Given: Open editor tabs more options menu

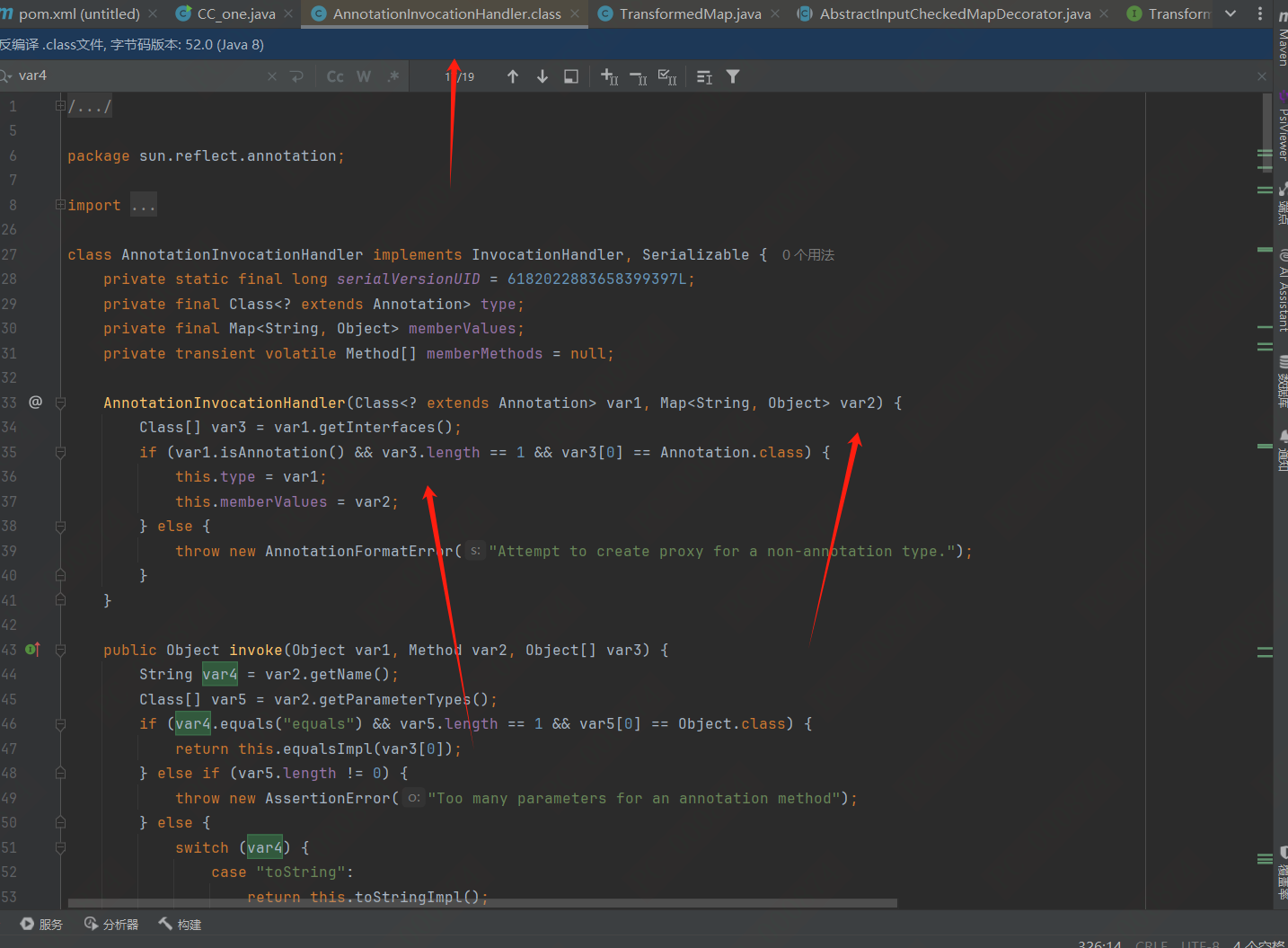Looking at the screenshot, I should tap(1259, 13).
